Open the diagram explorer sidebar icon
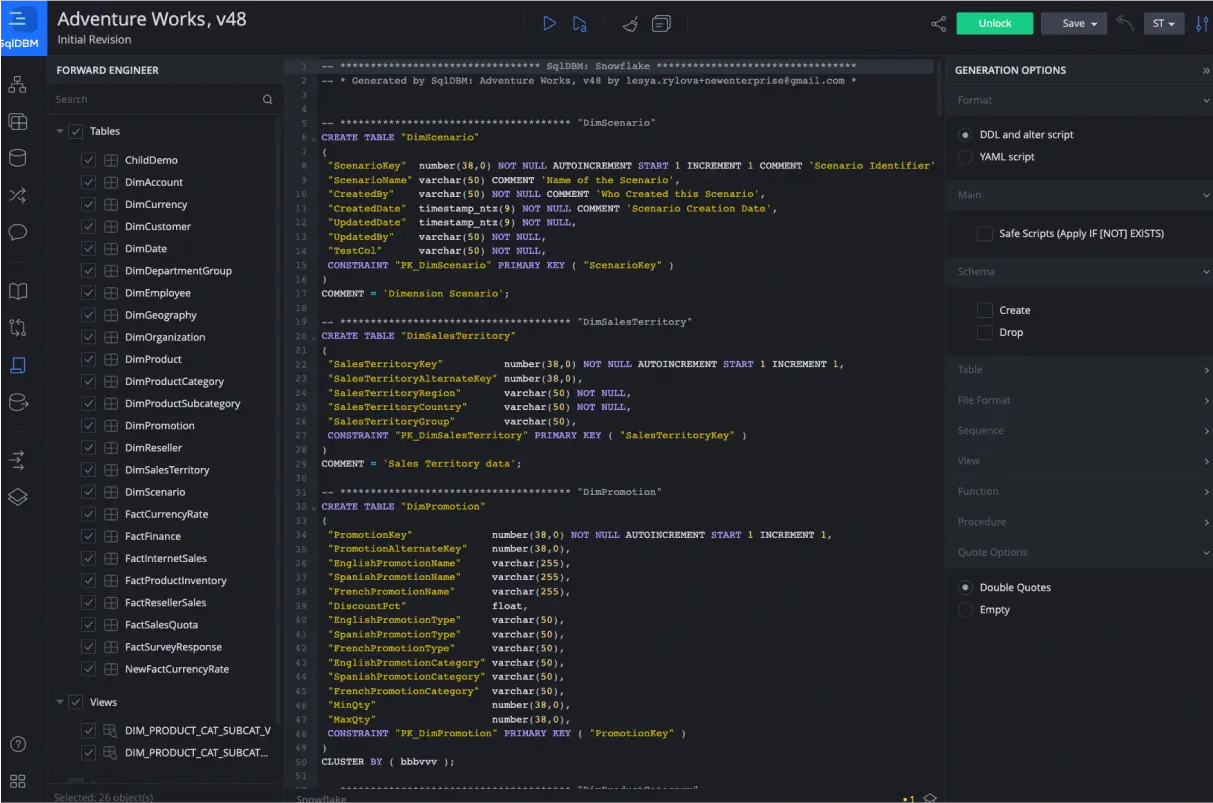 [17, 84]
